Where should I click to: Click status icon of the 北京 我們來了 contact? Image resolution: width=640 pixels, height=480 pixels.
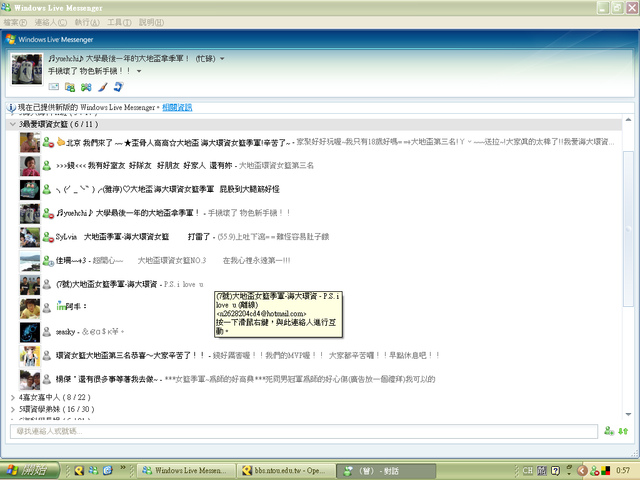(48, 142)
